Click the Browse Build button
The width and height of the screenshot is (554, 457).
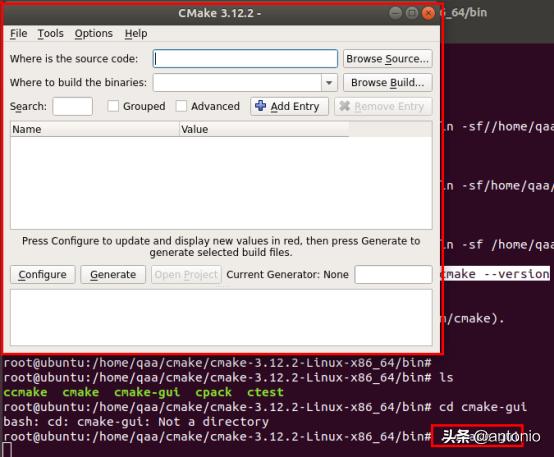388,83
